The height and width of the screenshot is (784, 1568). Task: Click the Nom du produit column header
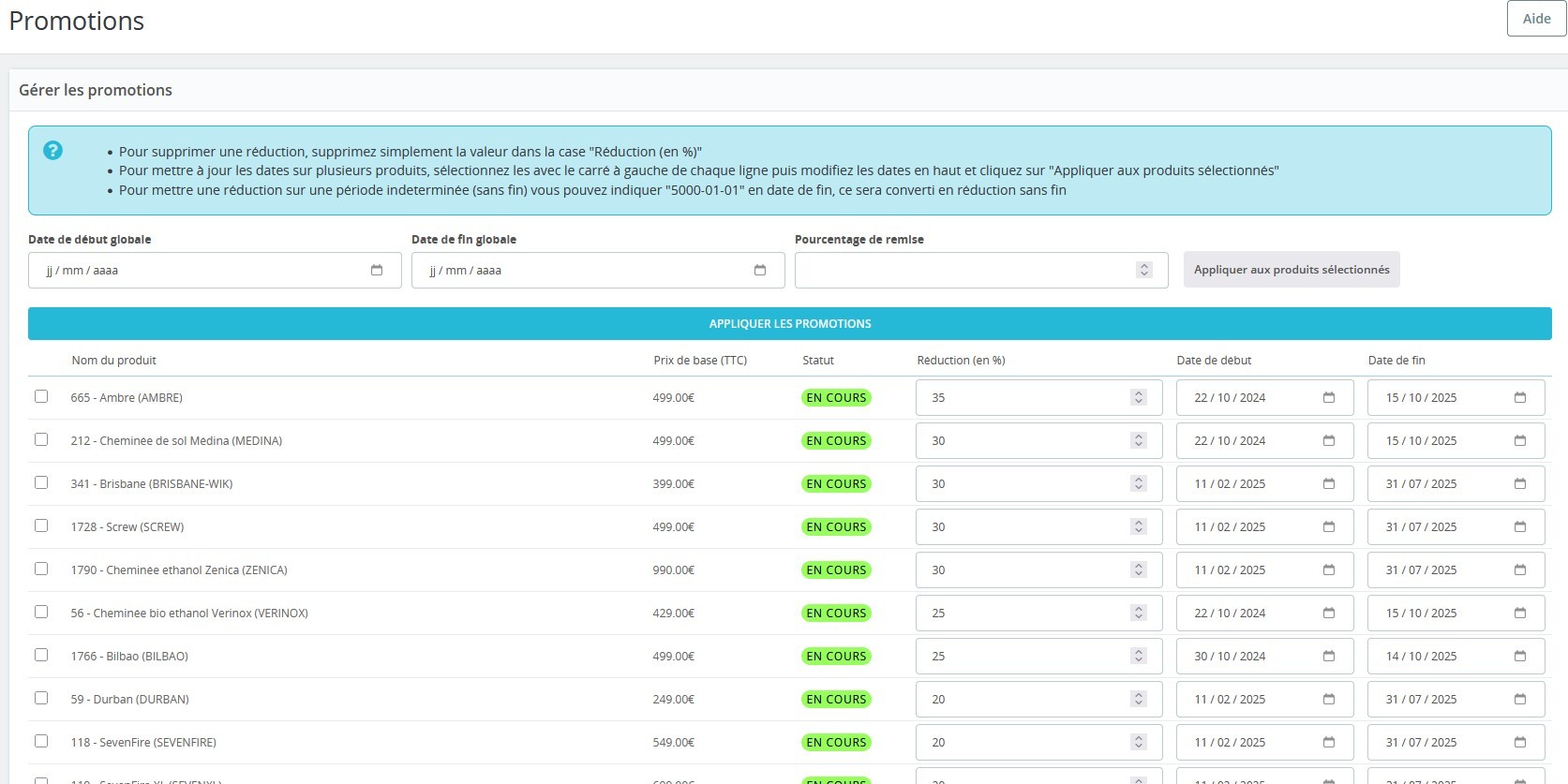pyautogui.click(x=113, y=361)
